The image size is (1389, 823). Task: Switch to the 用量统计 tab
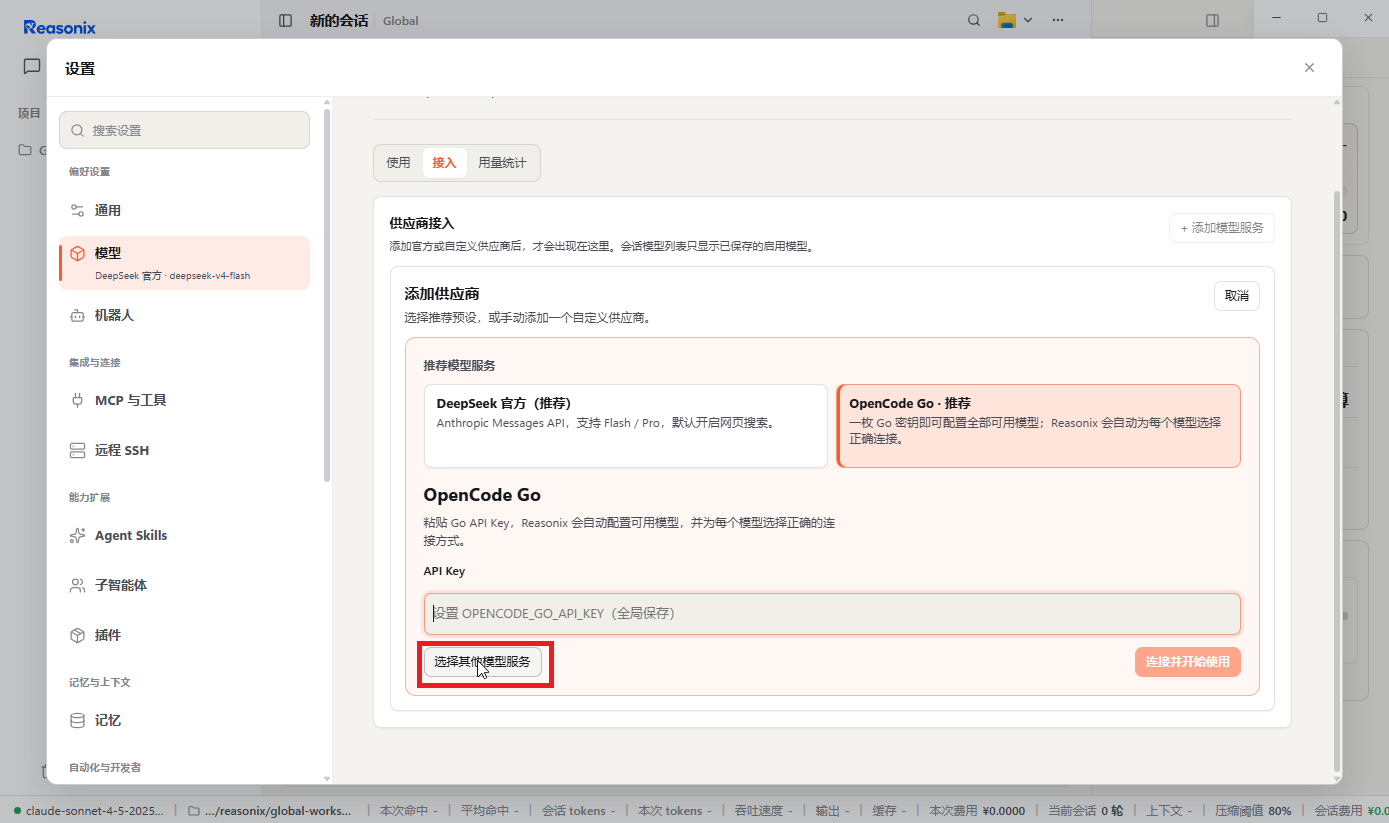[502, 163]
